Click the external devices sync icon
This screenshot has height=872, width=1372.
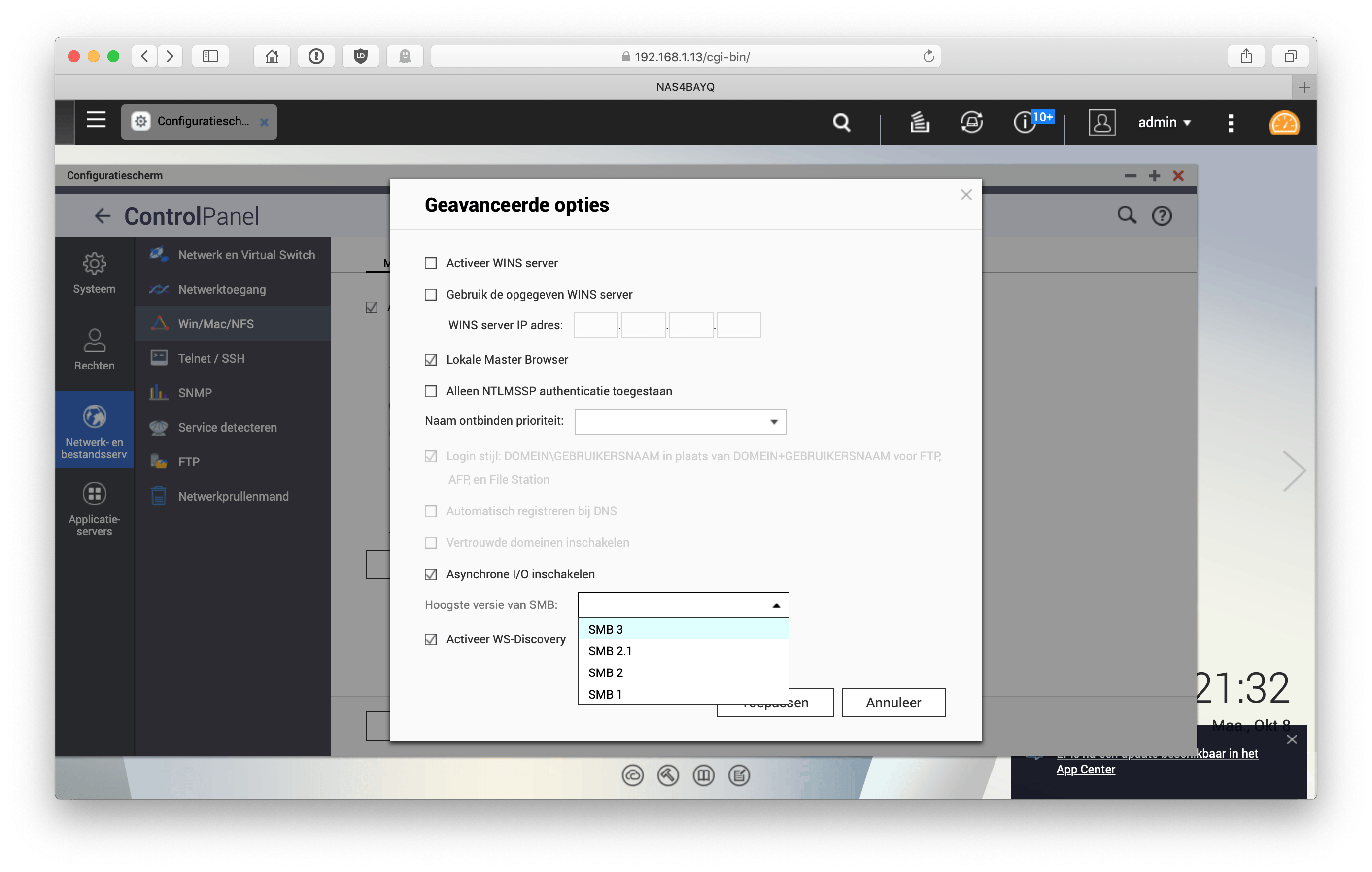point(971,122)
